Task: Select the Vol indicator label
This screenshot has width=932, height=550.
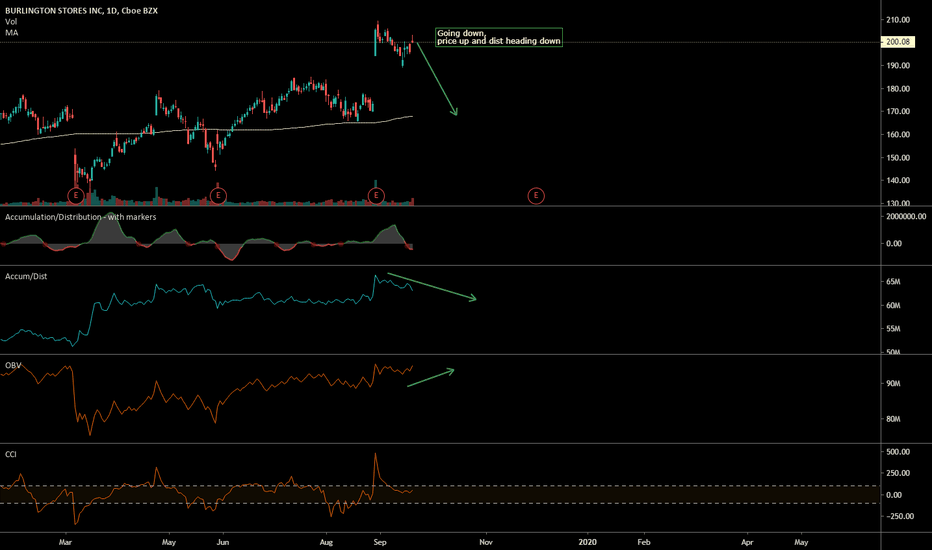Action: coord(11,21)
